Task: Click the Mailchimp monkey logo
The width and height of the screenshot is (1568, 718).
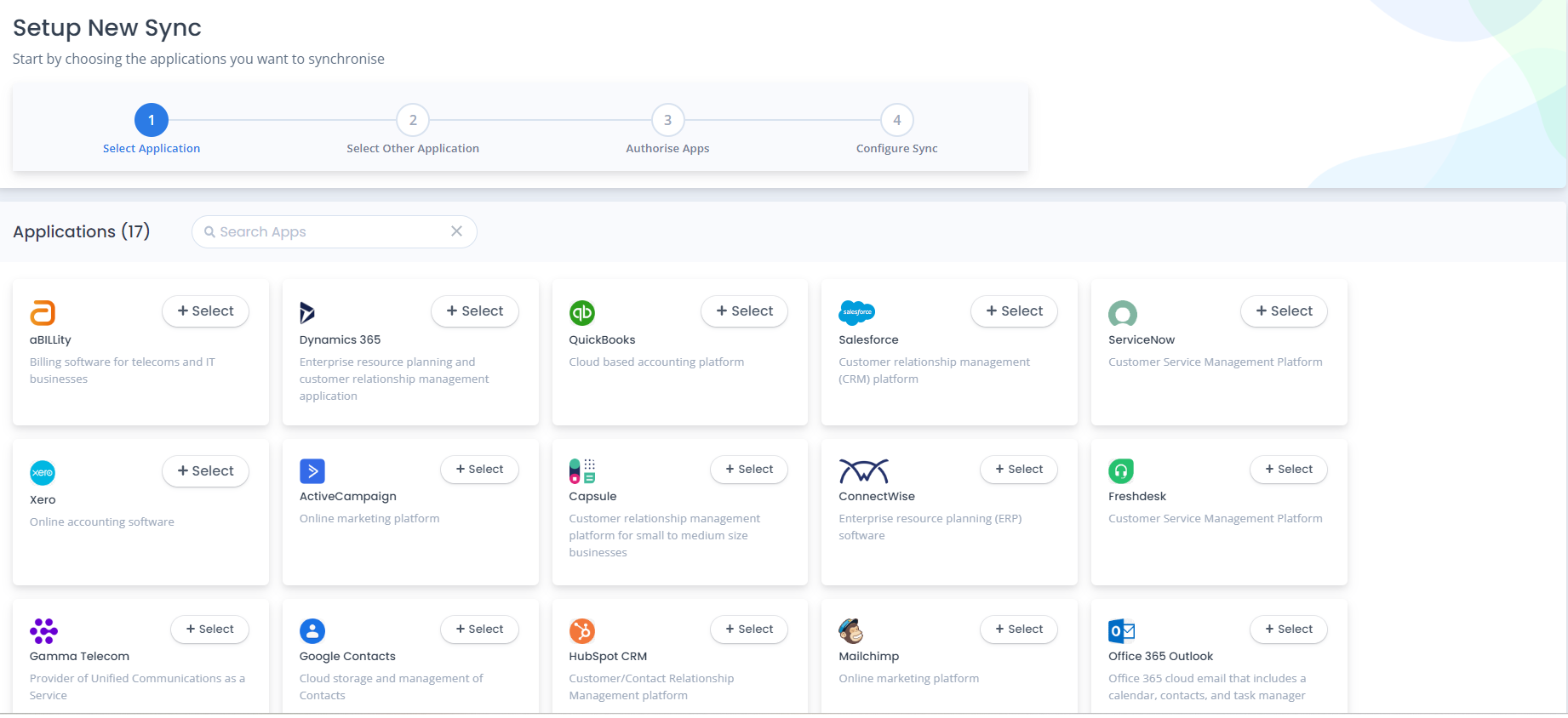Action: (851, 630)
